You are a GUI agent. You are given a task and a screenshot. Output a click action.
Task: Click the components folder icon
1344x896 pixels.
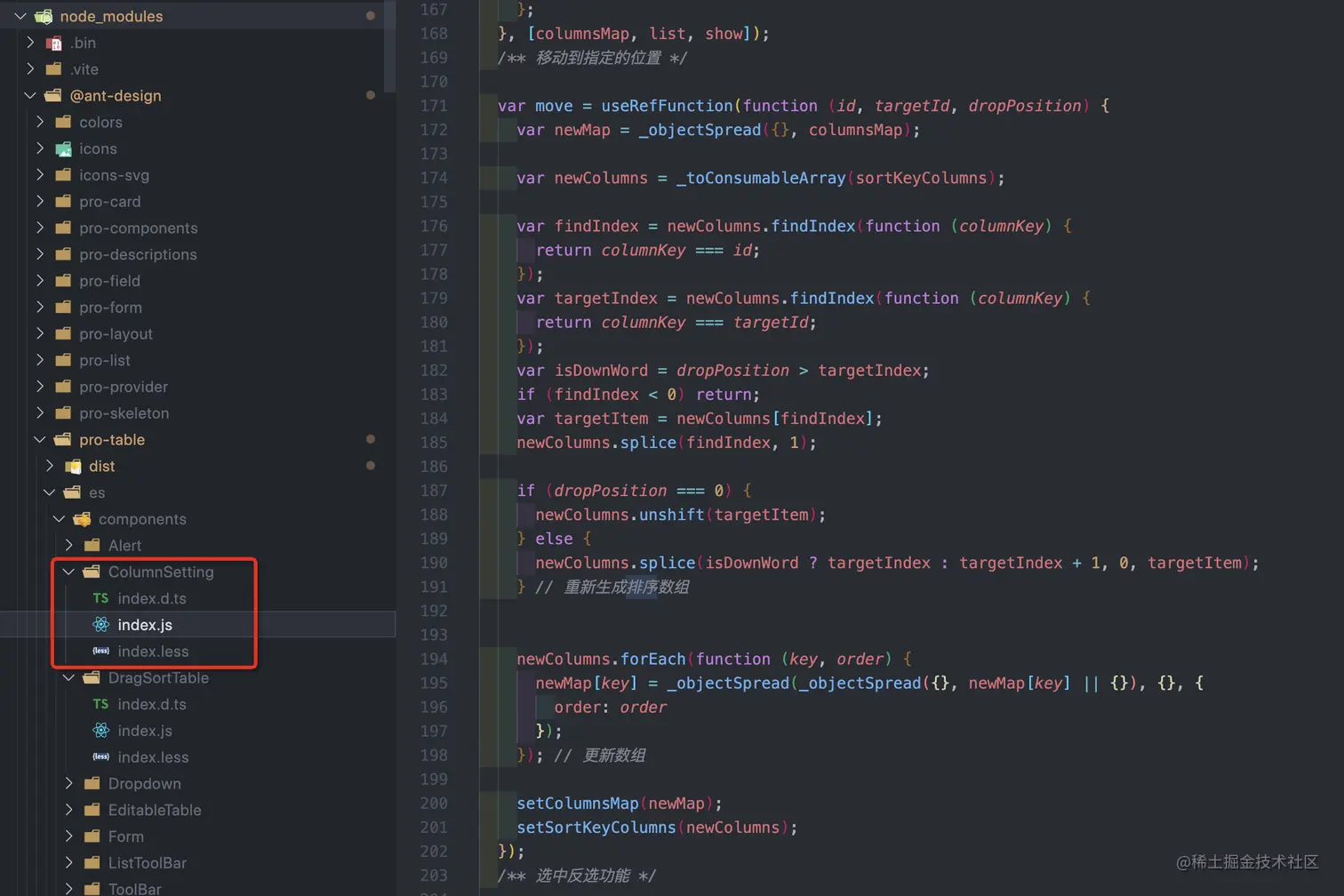coord(83,518)
